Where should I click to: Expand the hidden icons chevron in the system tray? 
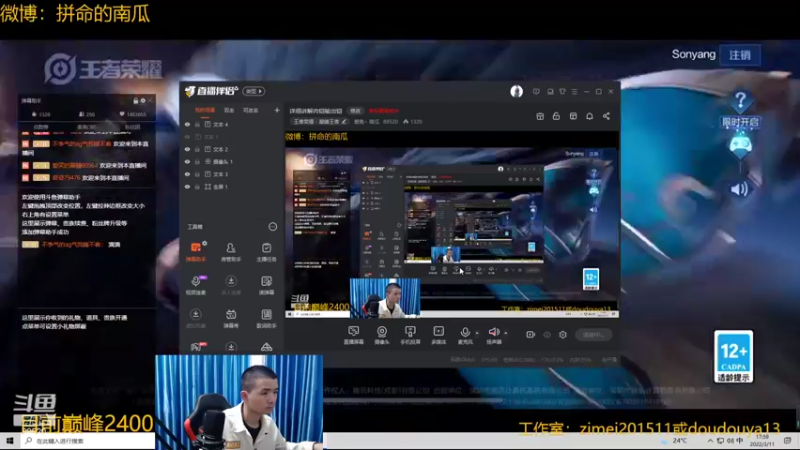pos(710,440)
